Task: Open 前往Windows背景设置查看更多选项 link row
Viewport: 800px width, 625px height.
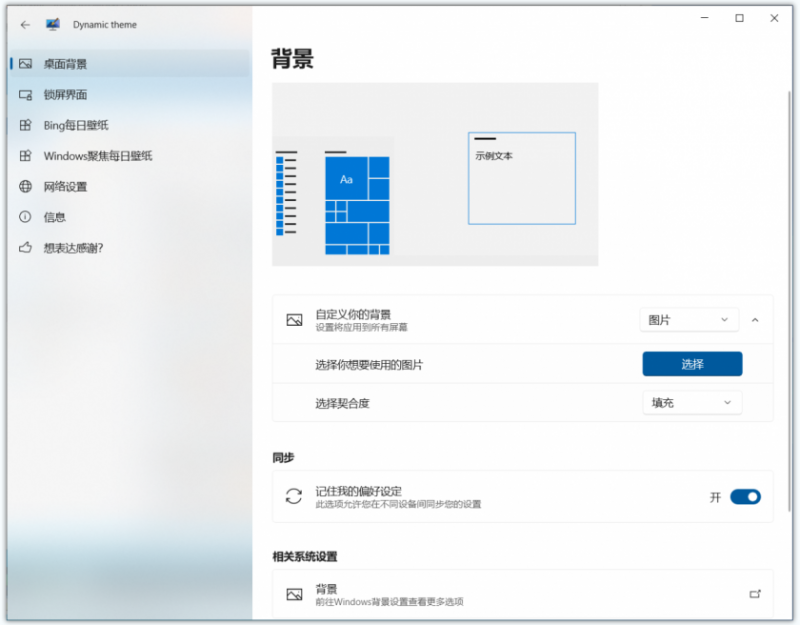Action: point(523,594)
